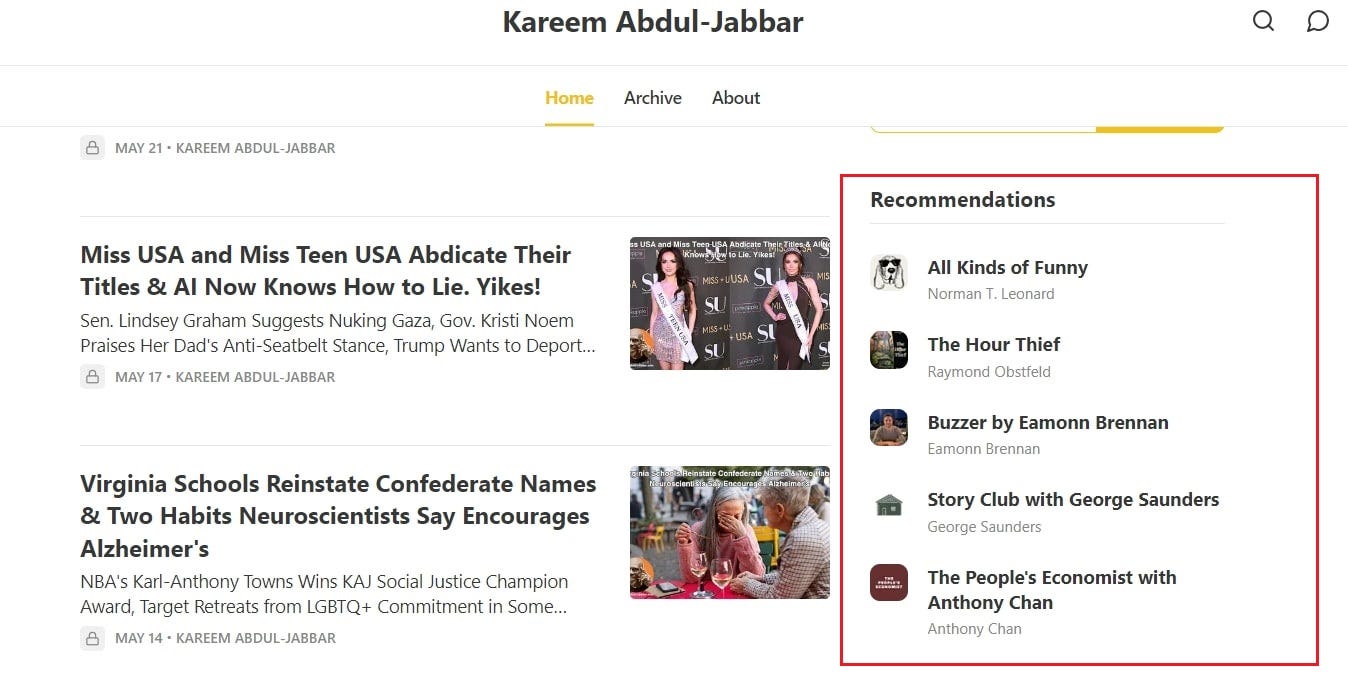The width and height of the screenshot is (1348, 694).
Task: Click the yellow subscribe button at top
Action: tap(1160, 129)
